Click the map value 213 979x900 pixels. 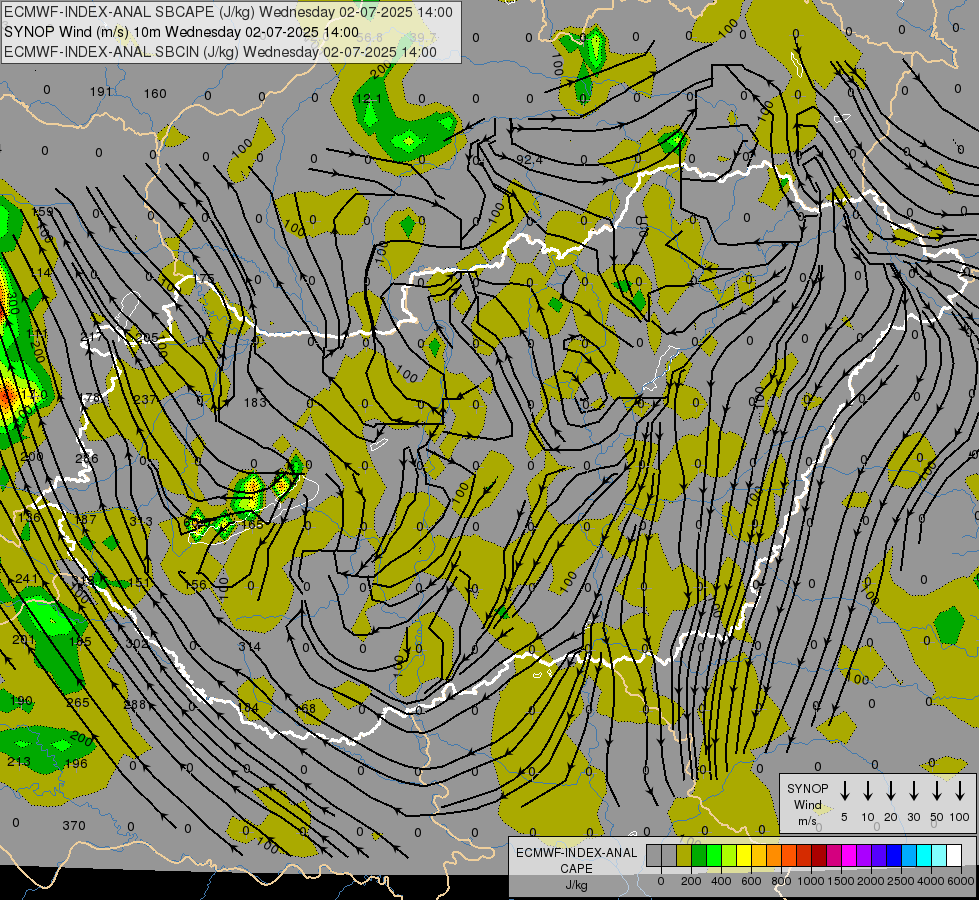(19, 761)
